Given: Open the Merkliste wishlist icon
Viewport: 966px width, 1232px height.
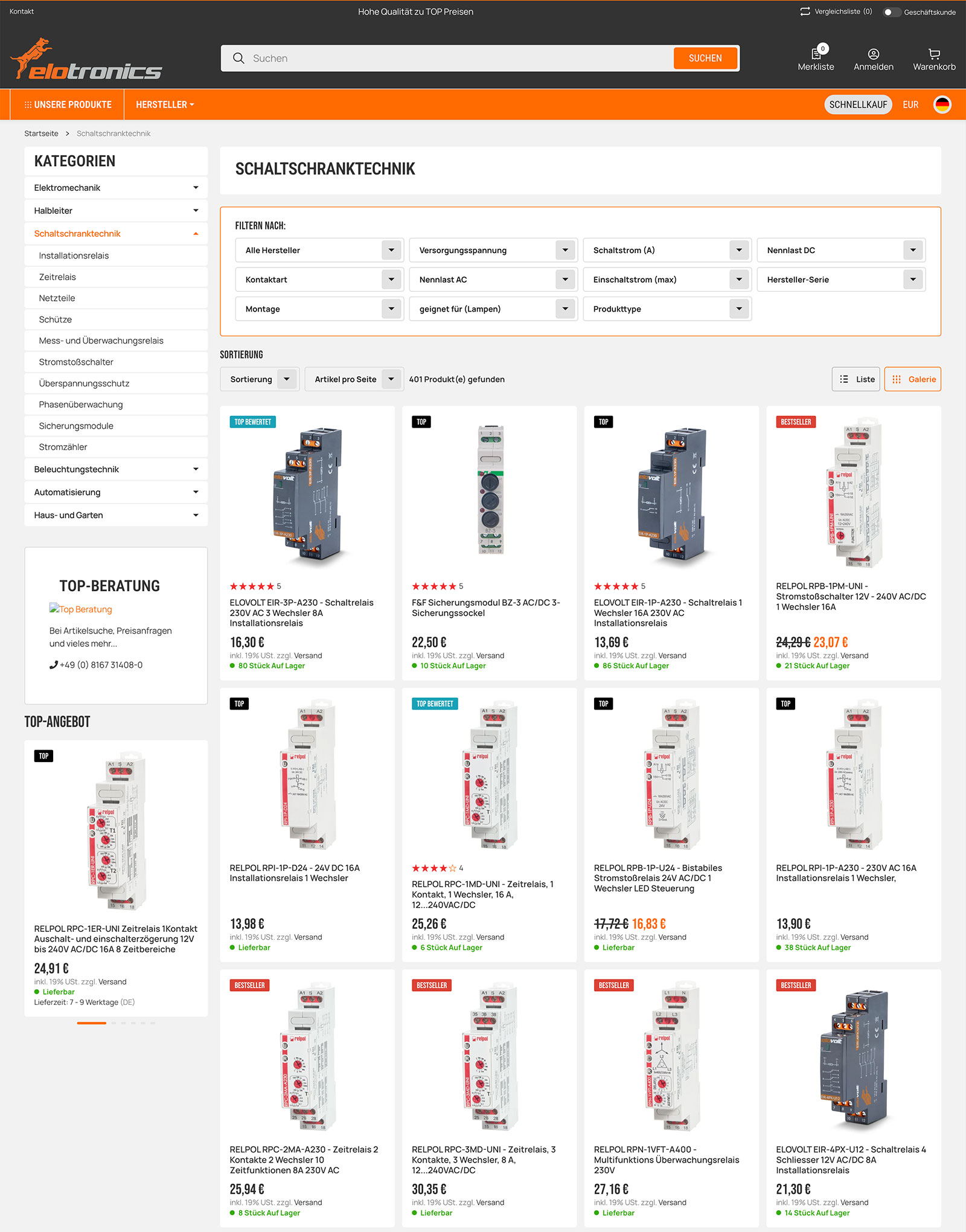Looking at the screenshot, I should pos(816,58).
